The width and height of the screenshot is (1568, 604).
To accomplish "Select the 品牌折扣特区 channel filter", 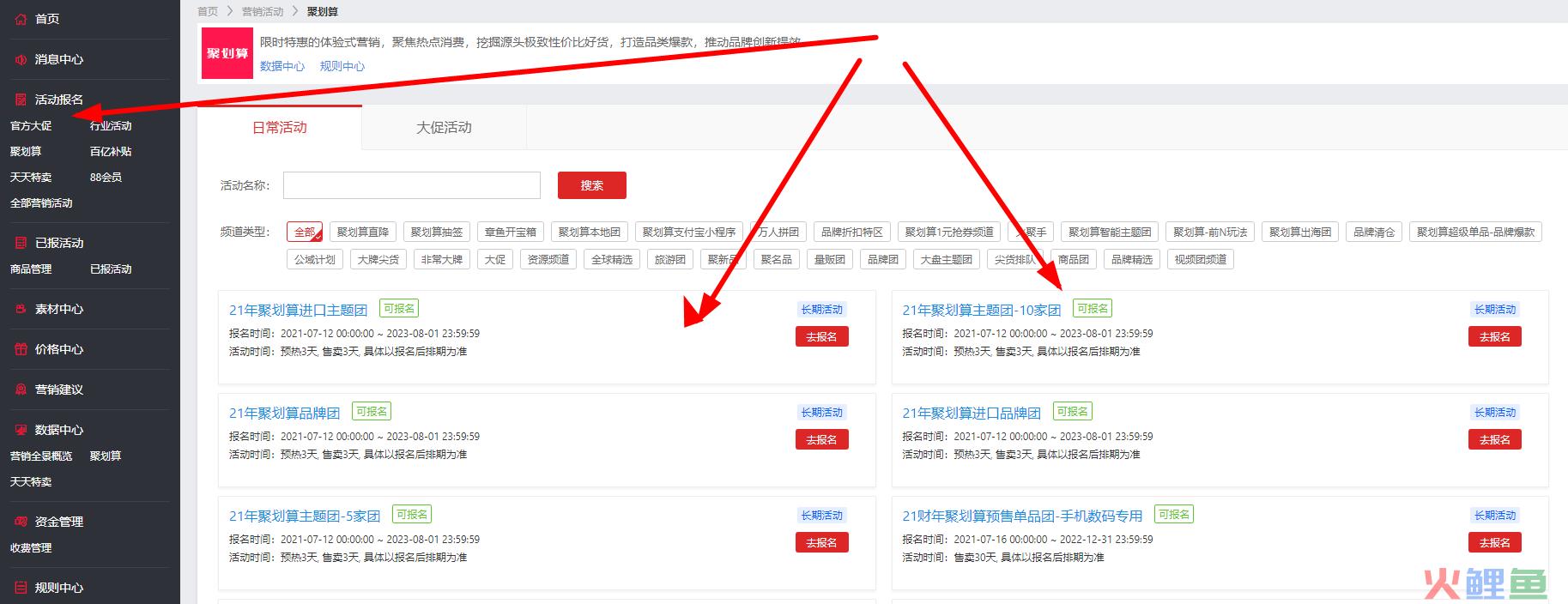I will click(852, 232).
